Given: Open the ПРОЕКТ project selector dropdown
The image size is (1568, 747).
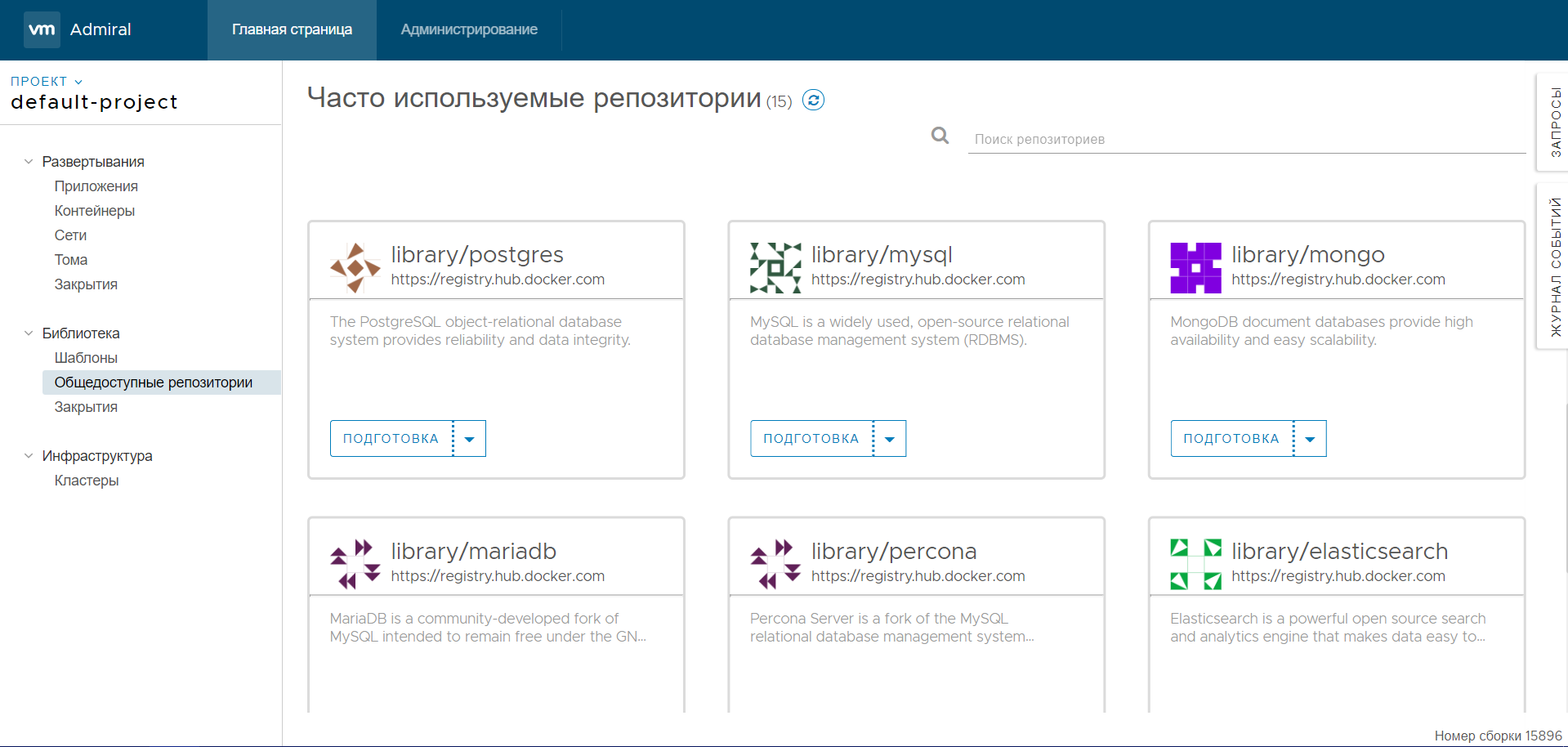Looking at the screenshot, I should 47,82.
